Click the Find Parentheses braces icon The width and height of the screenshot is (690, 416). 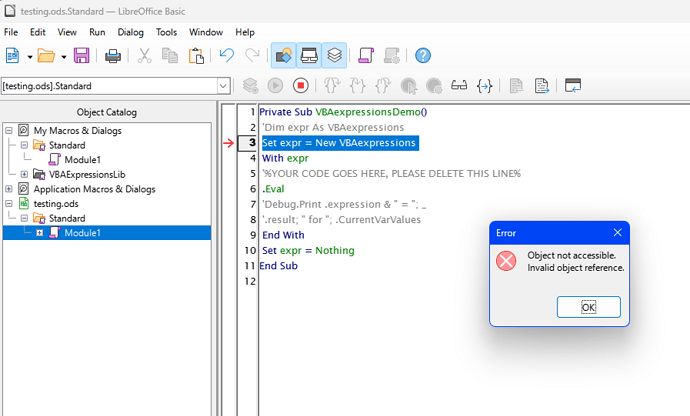(x=484, y=85)
